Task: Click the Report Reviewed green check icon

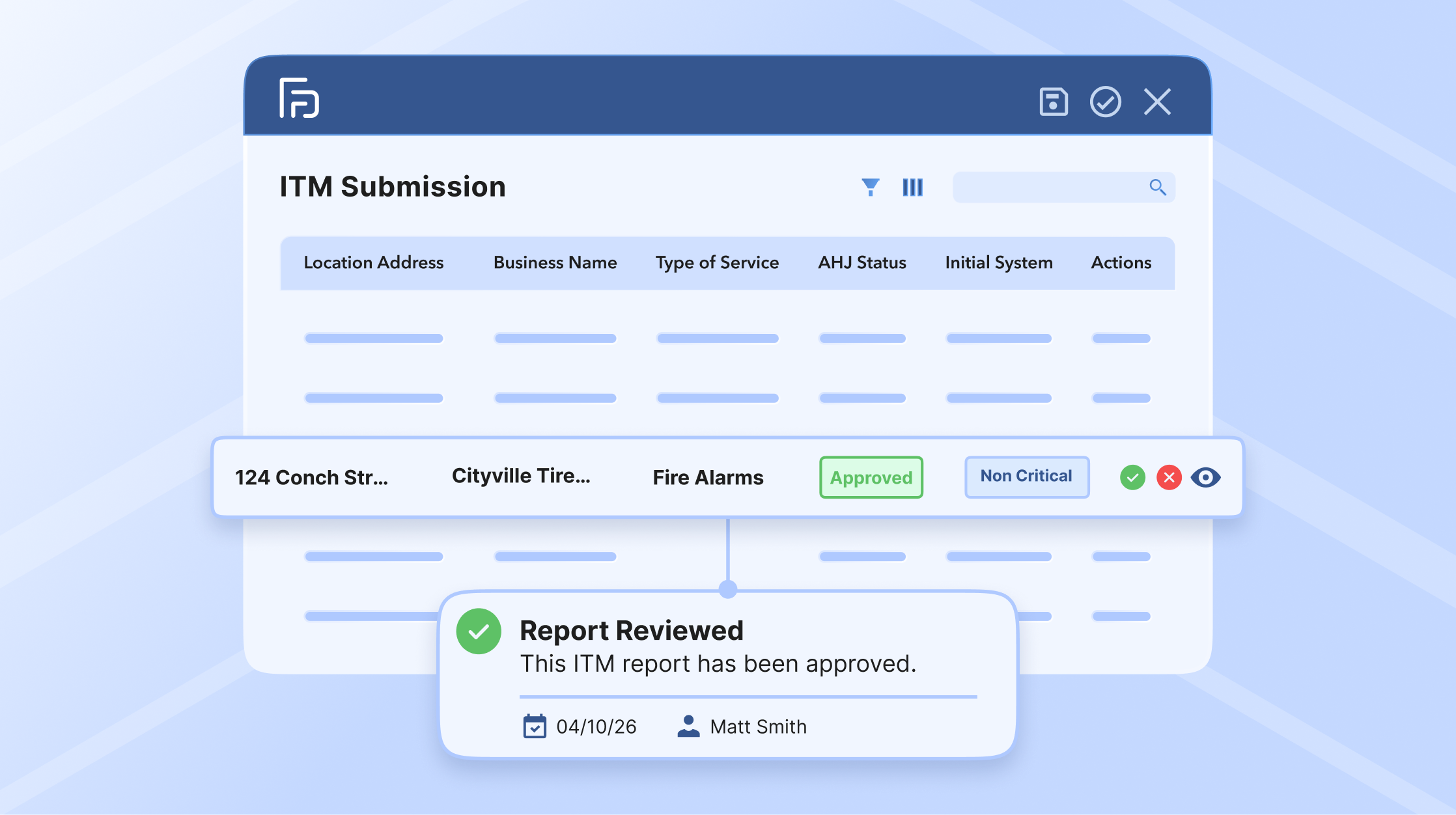Action: tap(479, 631)
